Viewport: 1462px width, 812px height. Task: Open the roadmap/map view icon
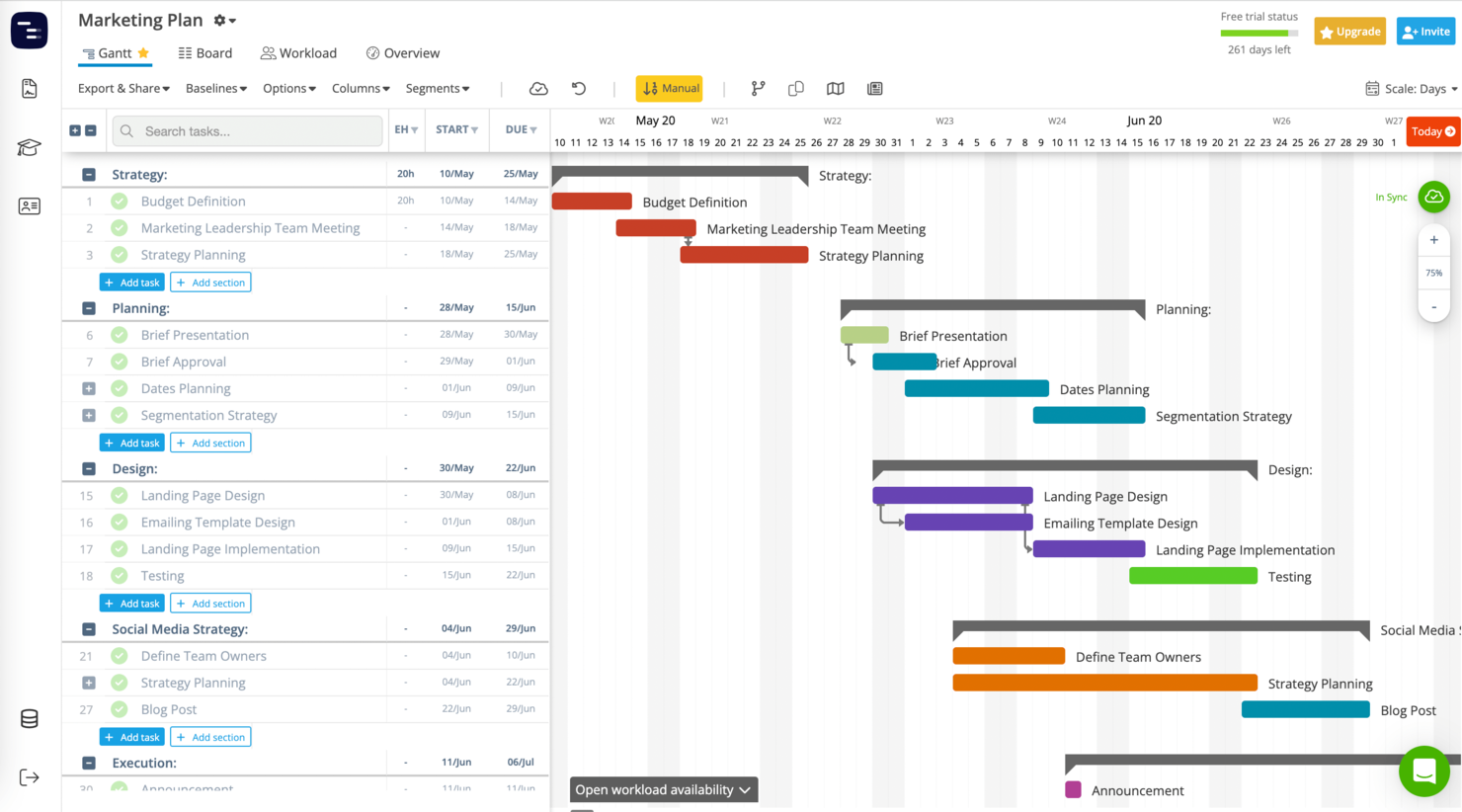[835, 88]
